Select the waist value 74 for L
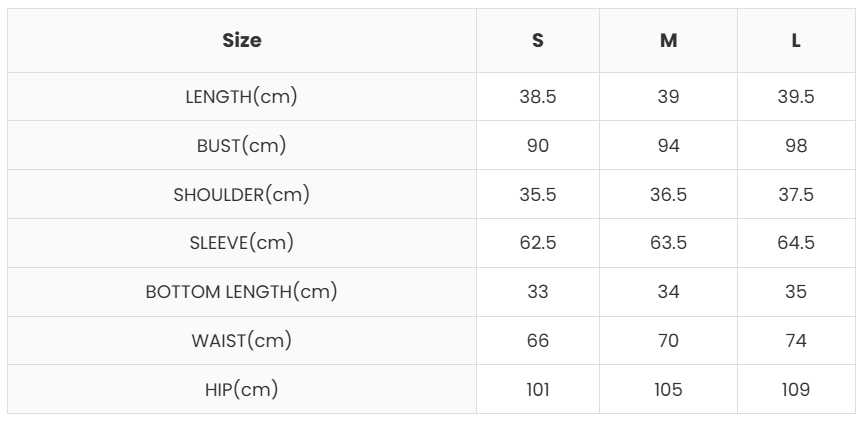This screenshot has height=423, width=861. pyautogui.click(x=796, y=341)
